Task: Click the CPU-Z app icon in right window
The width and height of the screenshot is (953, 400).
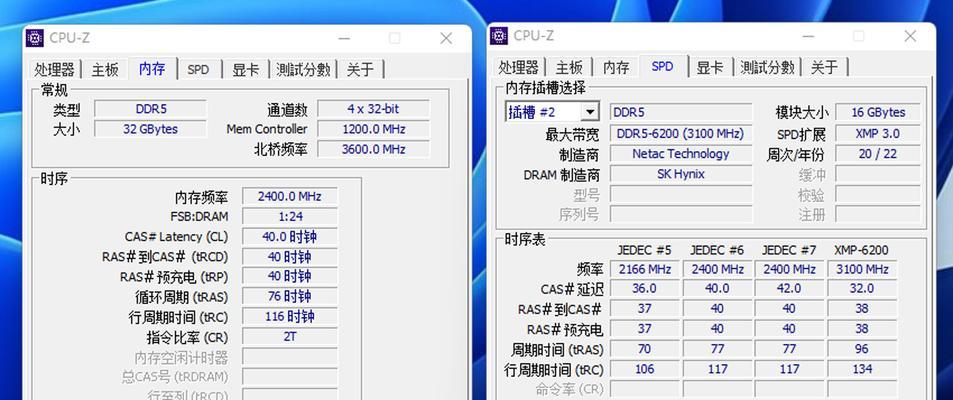Action: point(499,36)
